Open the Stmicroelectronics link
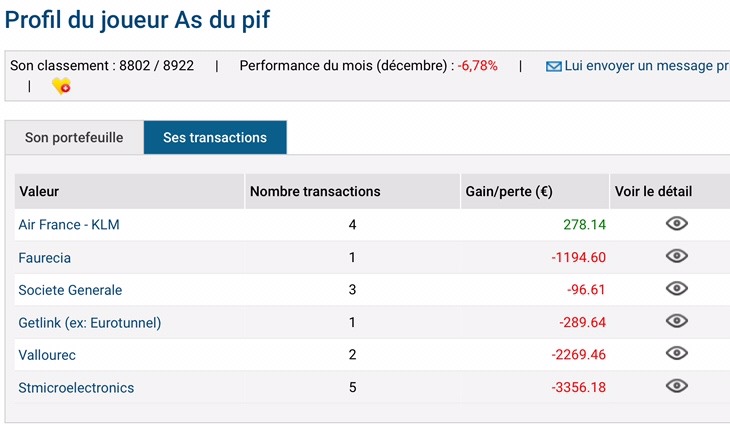The height and width of the screenshot is (424, 730). point(76,388)
